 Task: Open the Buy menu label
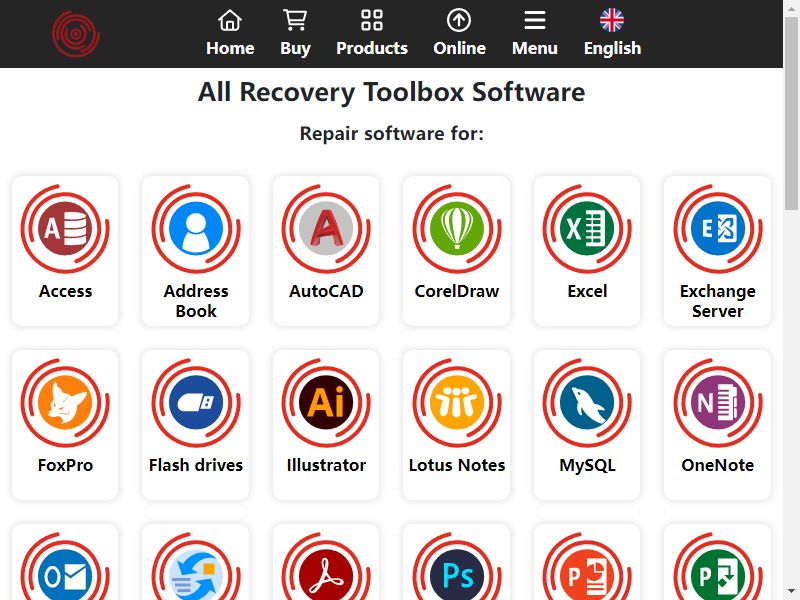[x=295, y=48]
